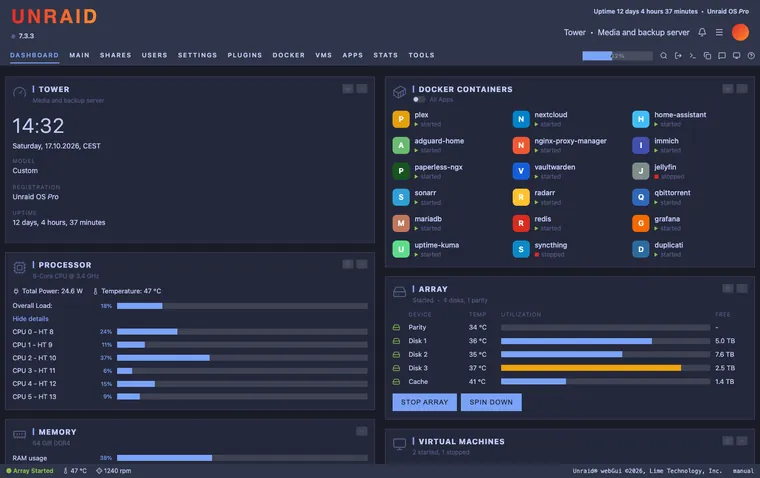Click the adguard-home container icon
This screenshot has width=760, height=478.
(x=401, y=145)
